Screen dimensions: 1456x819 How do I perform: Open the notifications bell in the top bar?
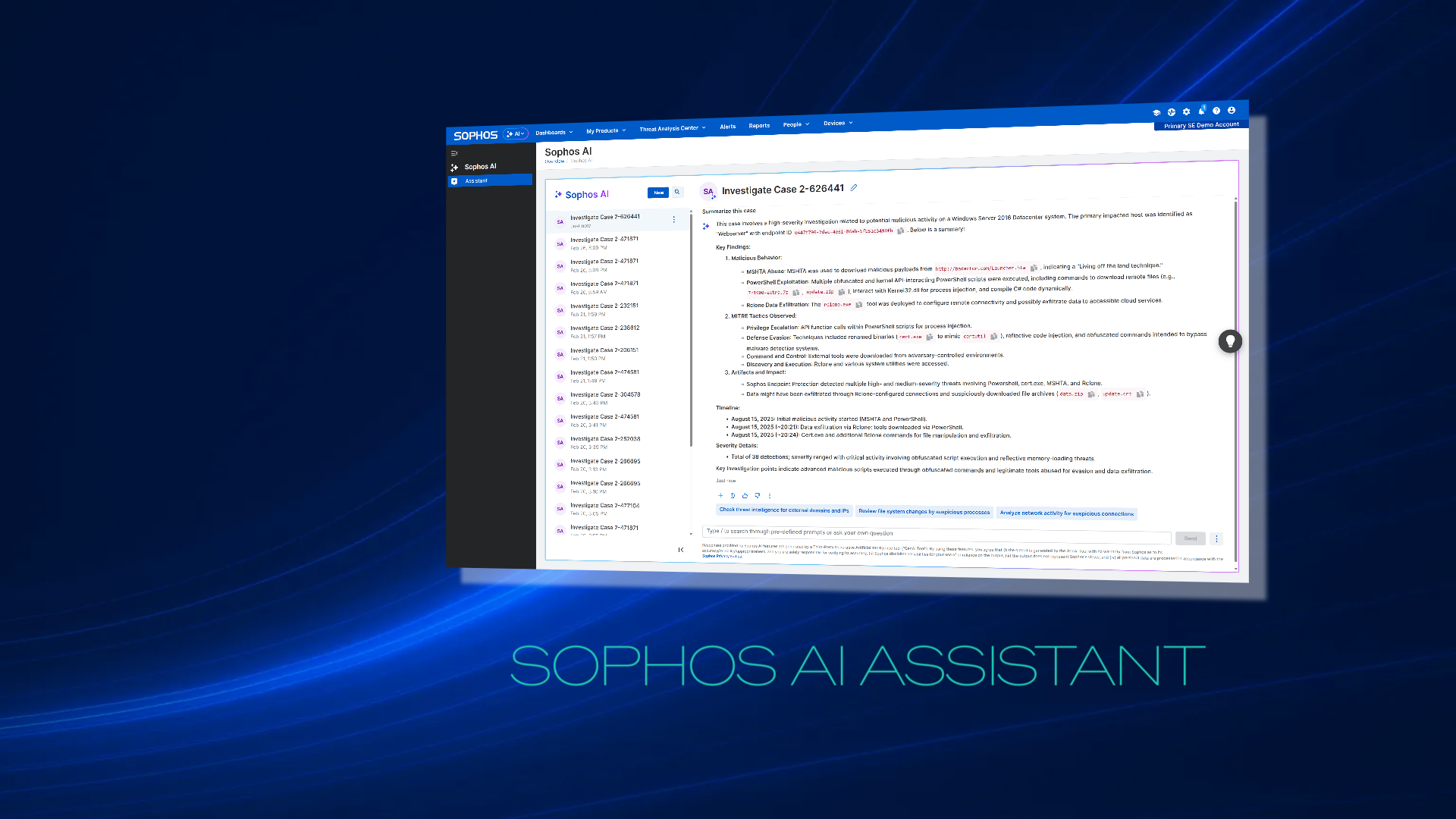coord(1201,111)
